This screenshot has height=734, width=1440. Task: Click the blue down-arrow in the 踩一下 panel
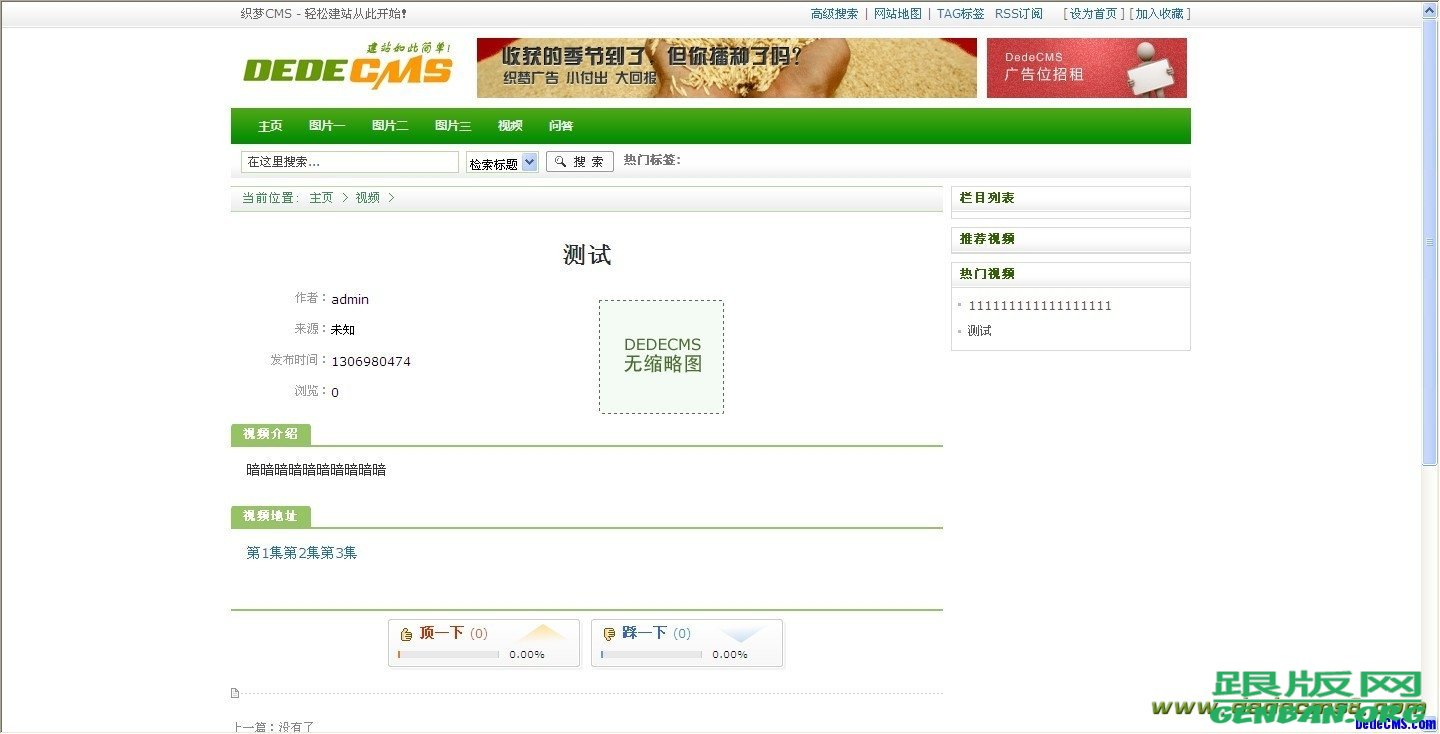point(742,632)
